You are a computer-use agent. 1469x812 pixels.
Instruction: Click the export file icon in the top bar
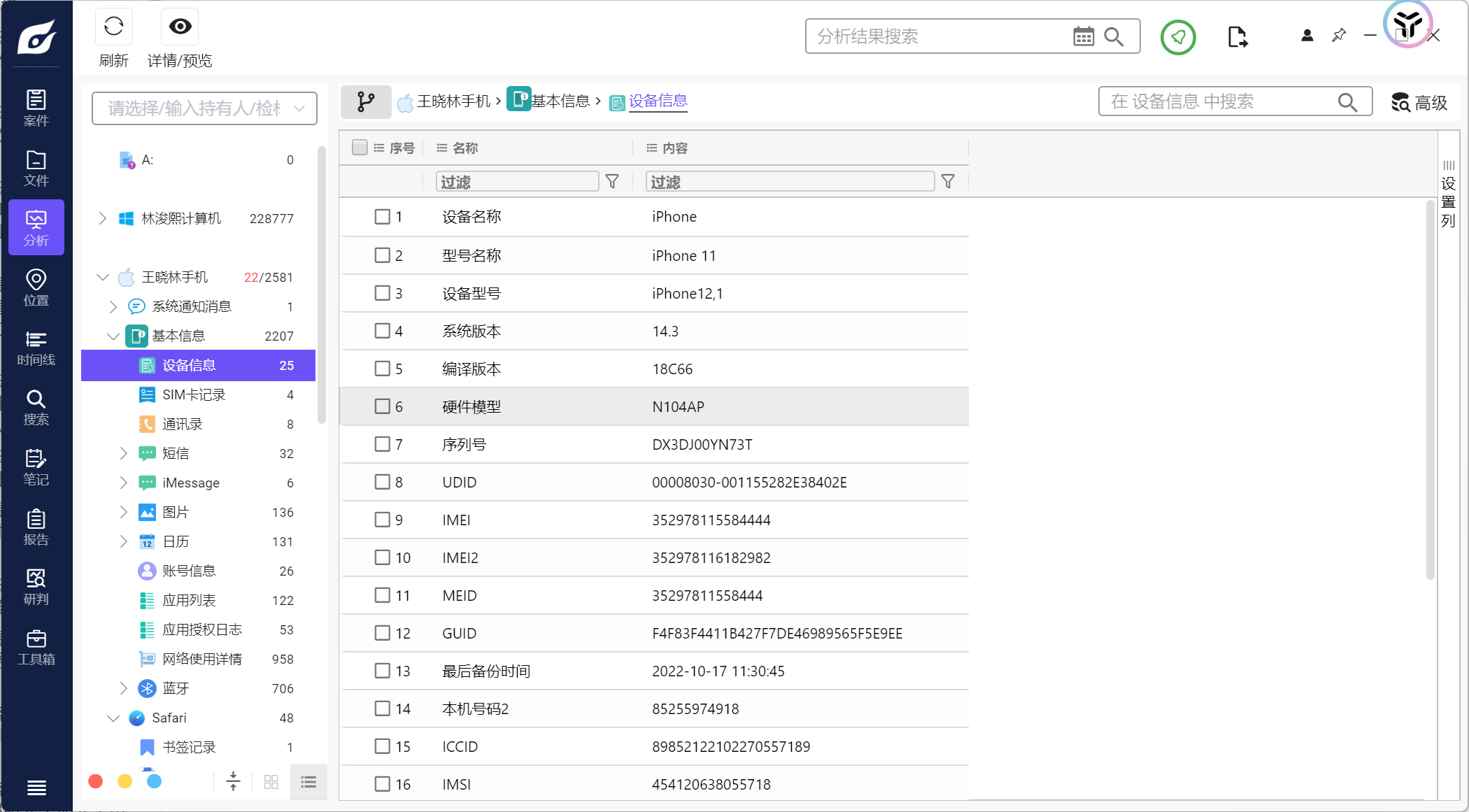[1237, 36]
